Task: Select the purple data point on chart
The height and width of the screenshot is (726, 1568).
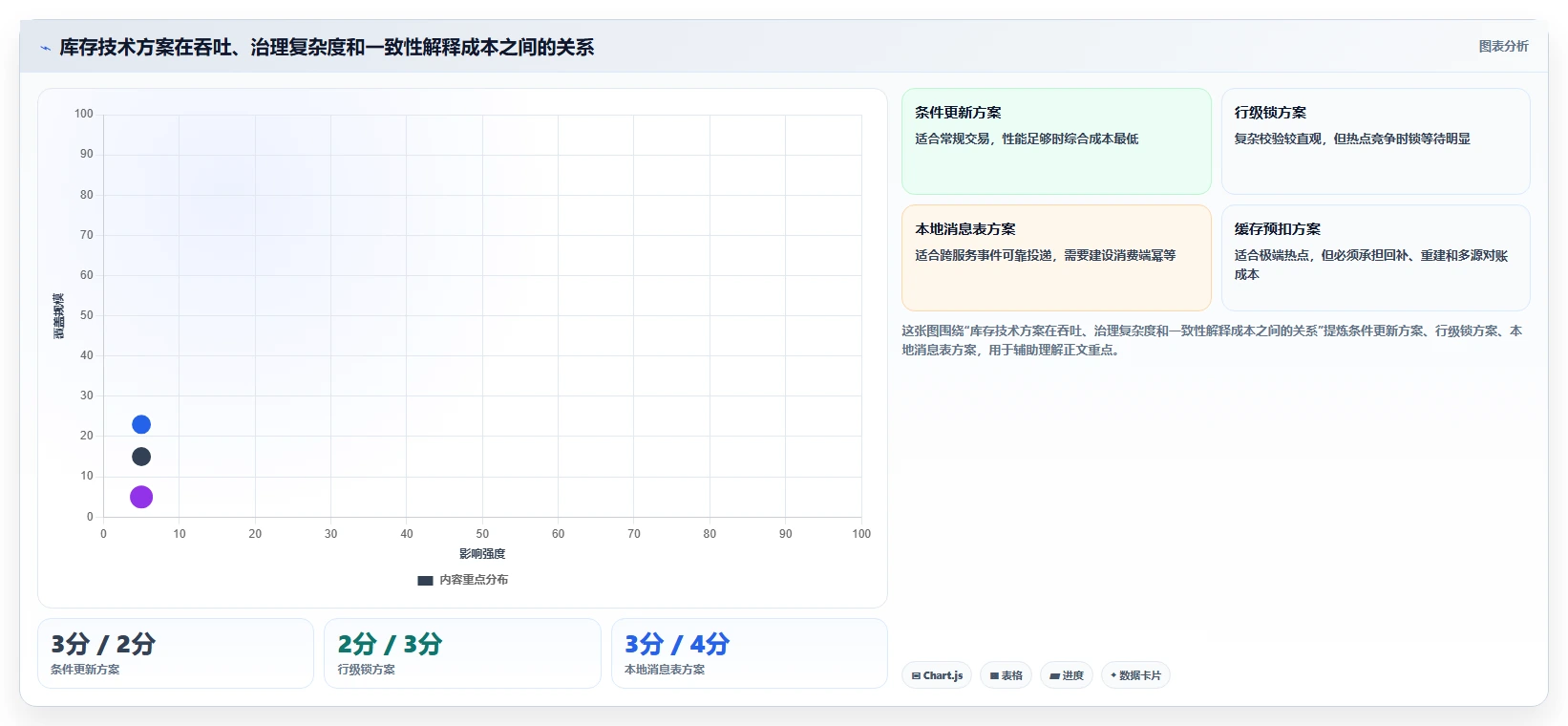Action: tap(141, 497)
